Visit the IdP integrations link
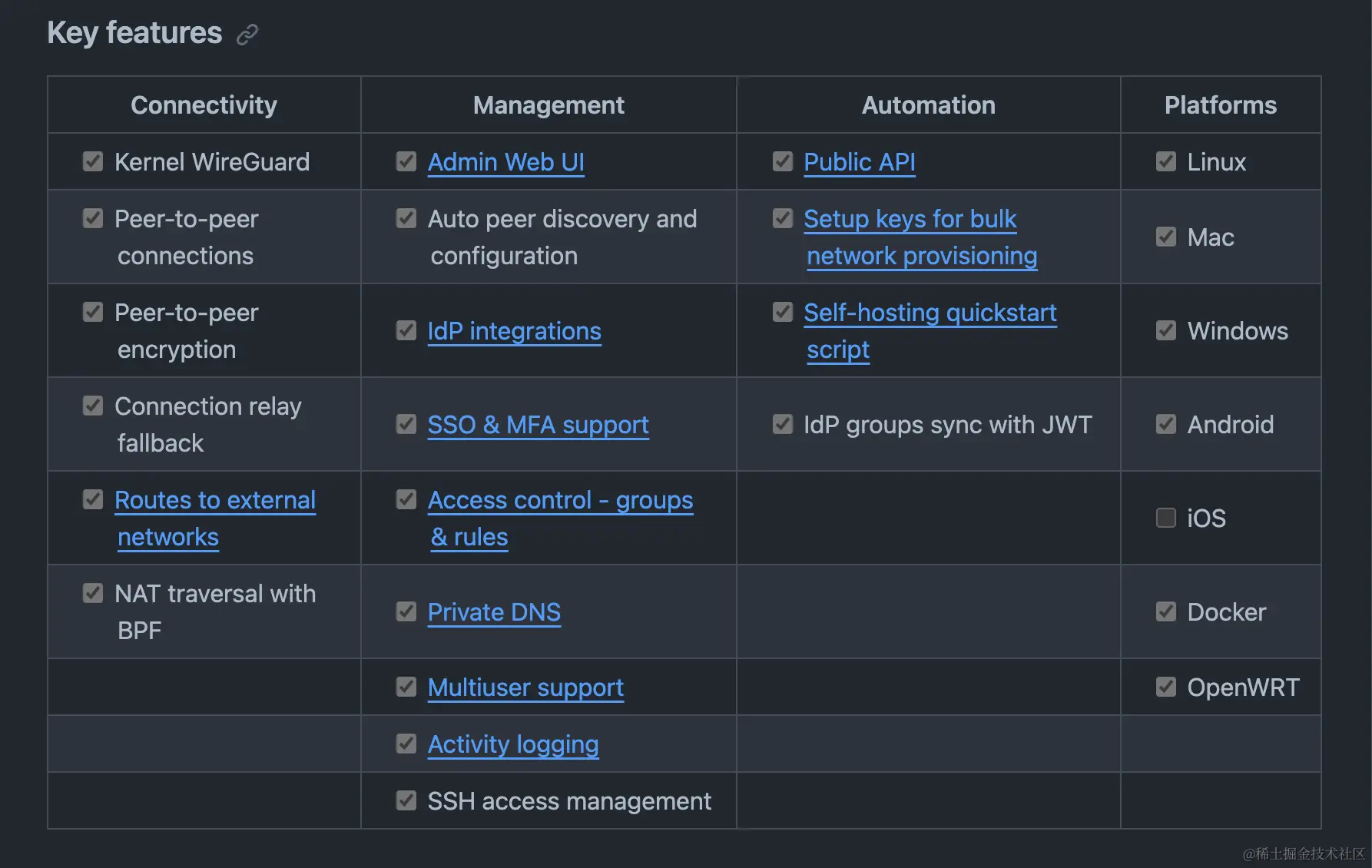This screenshot has height=868, width=1372. tap(514, 331)
